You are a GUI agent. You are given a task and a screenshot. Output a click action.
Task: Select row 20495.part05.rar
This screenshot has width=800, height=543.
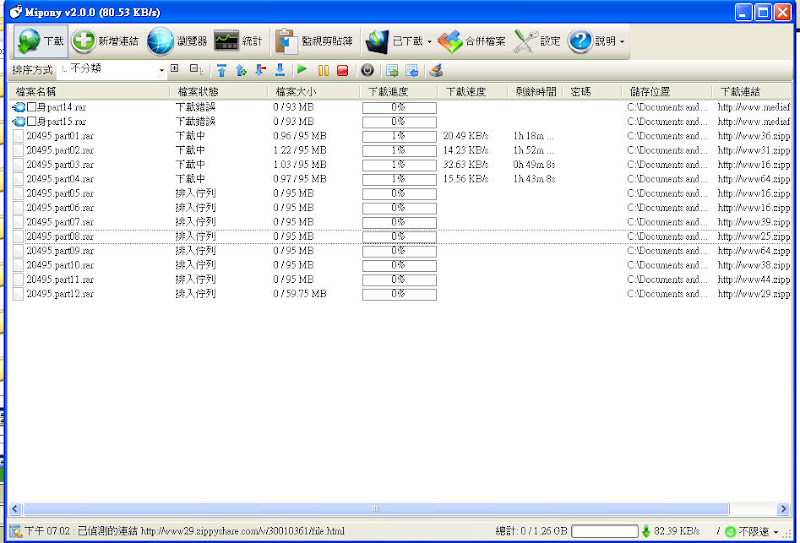(401, 193)
